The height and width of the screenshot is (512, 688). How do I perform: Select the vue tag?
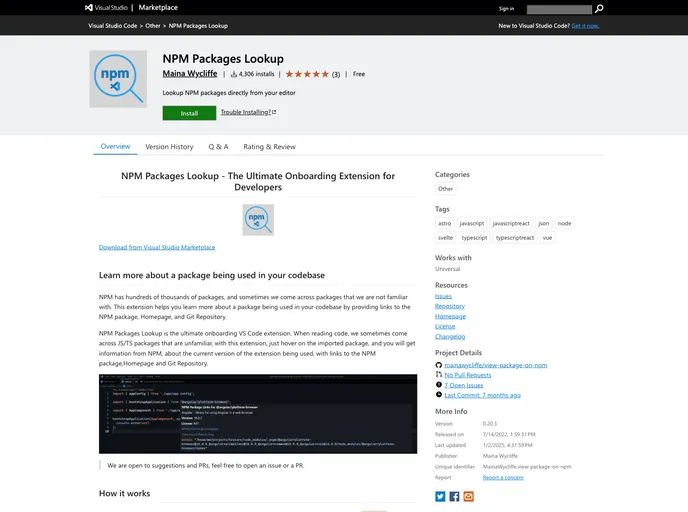tap(547, 237)
